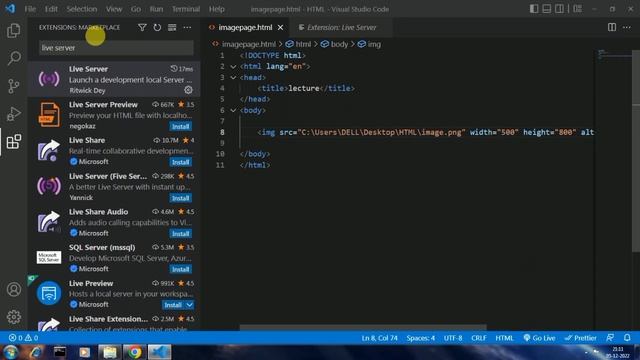Click imagepage.html breadcrumb item
This screenshot has height=360, width=640.
click(244, 44)
